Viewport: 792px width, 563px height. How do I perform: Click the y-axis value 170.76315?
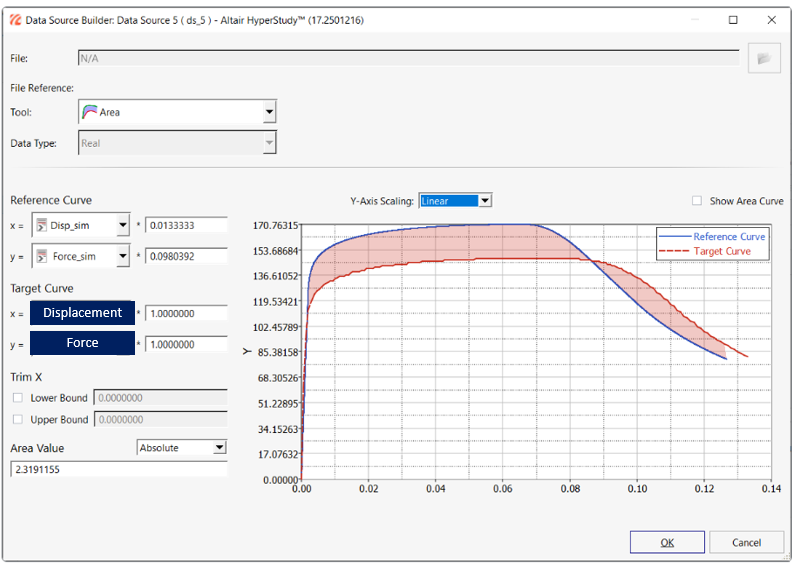(x=276, y=225)
